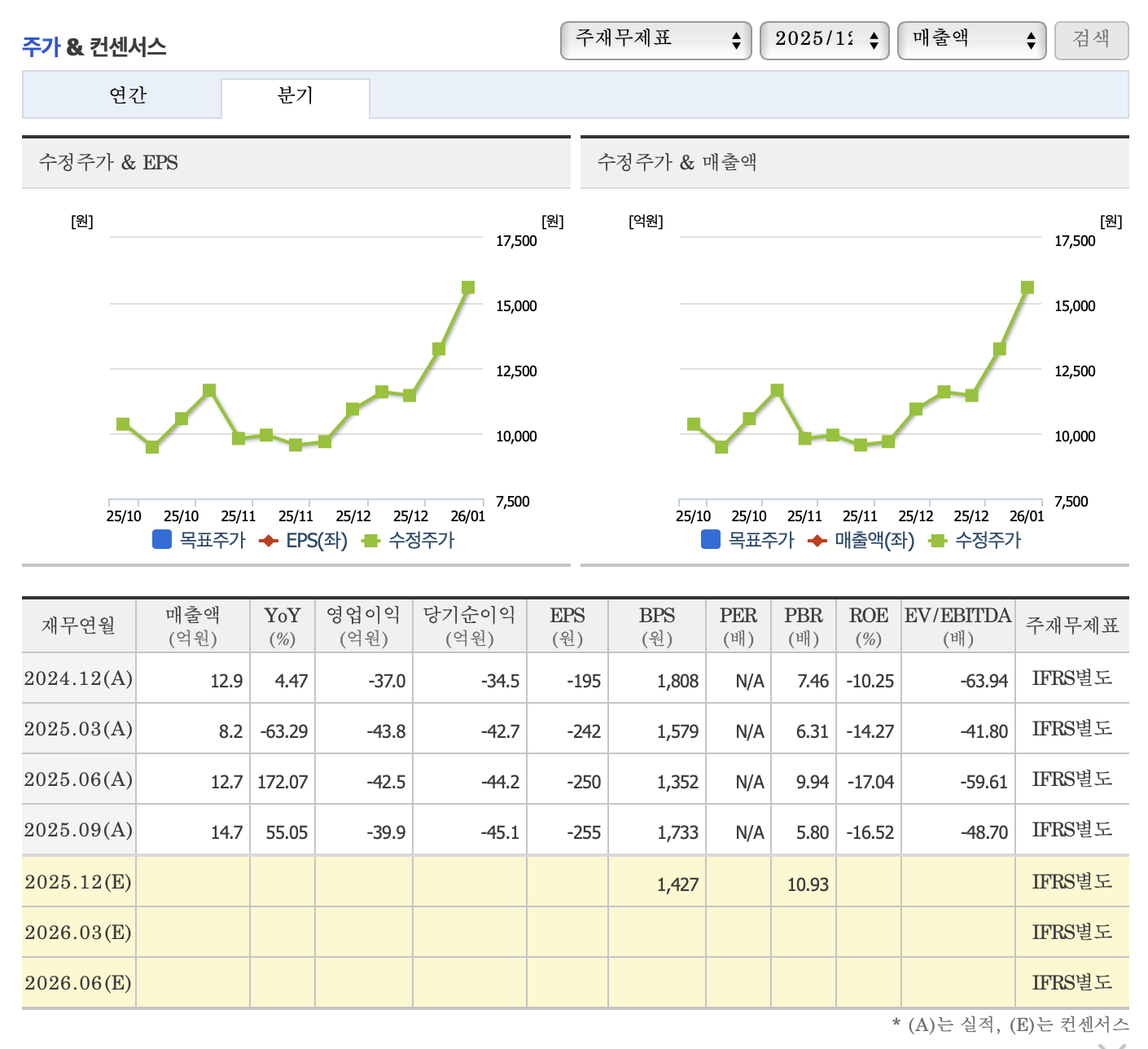Click green 수정주가 marker in EPS legend

pyautogui.click(x=371, y=541)
